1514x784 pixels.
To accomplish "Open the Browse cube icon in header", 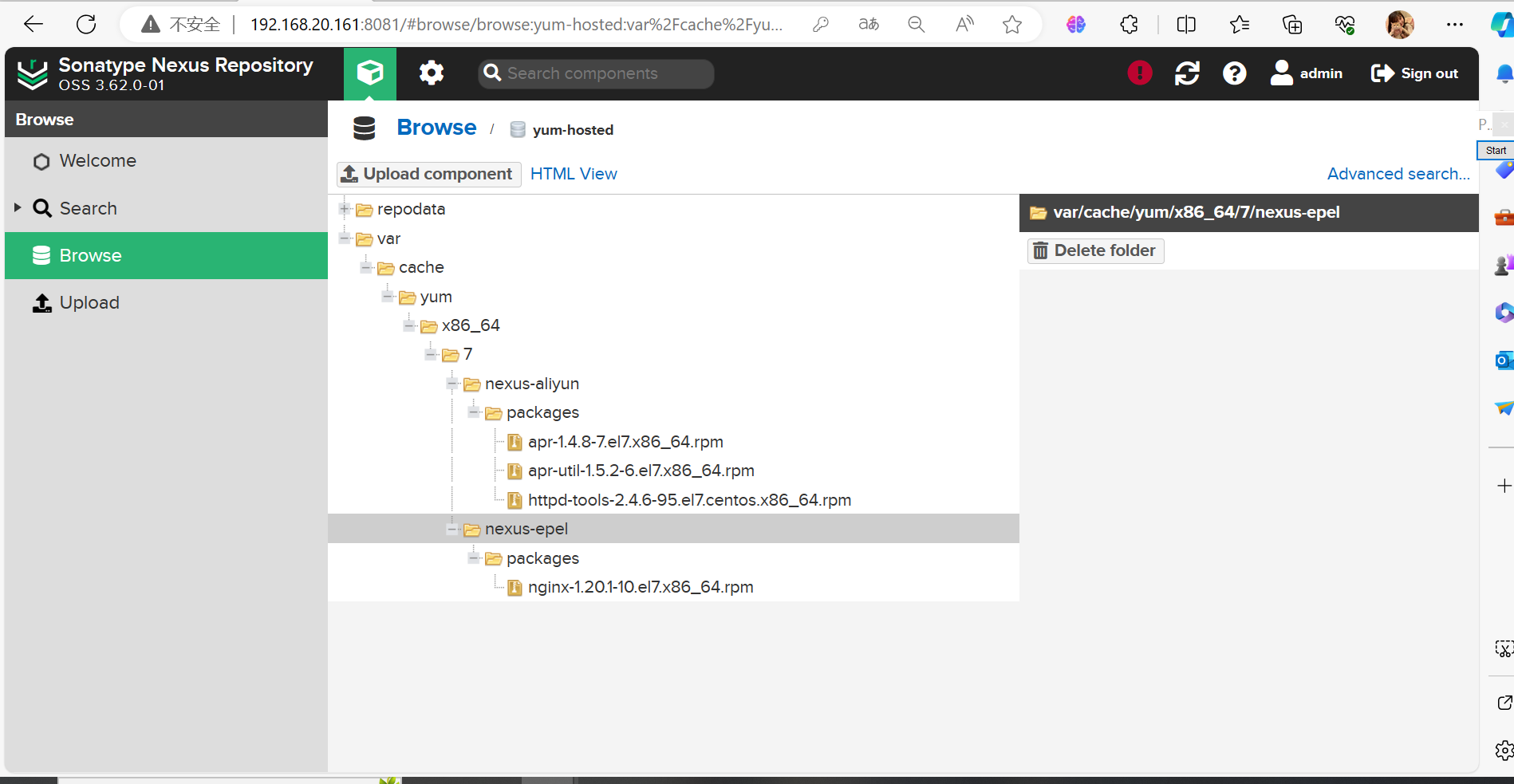I will click(x=370, y=73).
